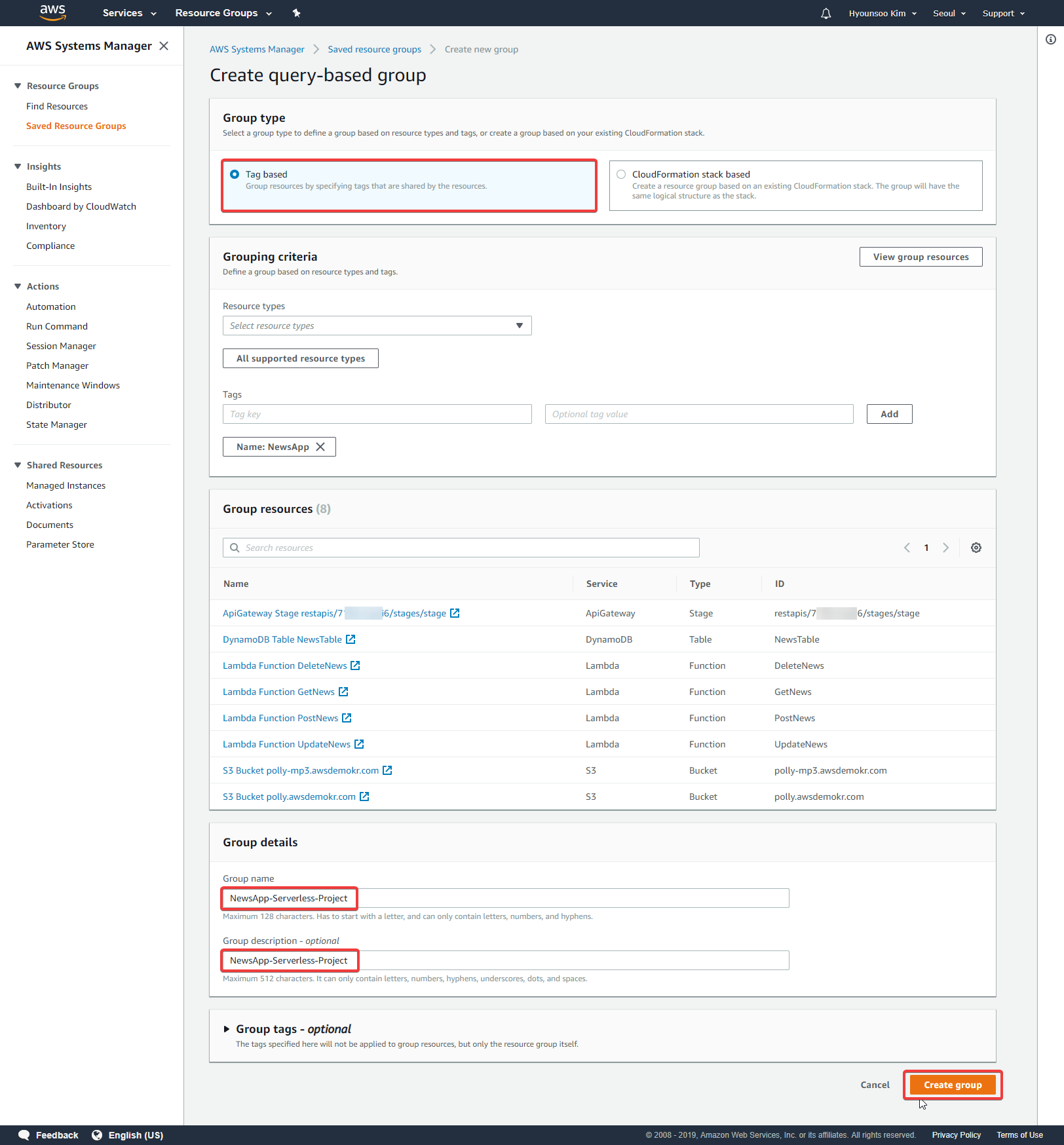Viewport: 1064px width, 1145px height.
Task: Go to previous page of group resources
Action: [907, 548]
